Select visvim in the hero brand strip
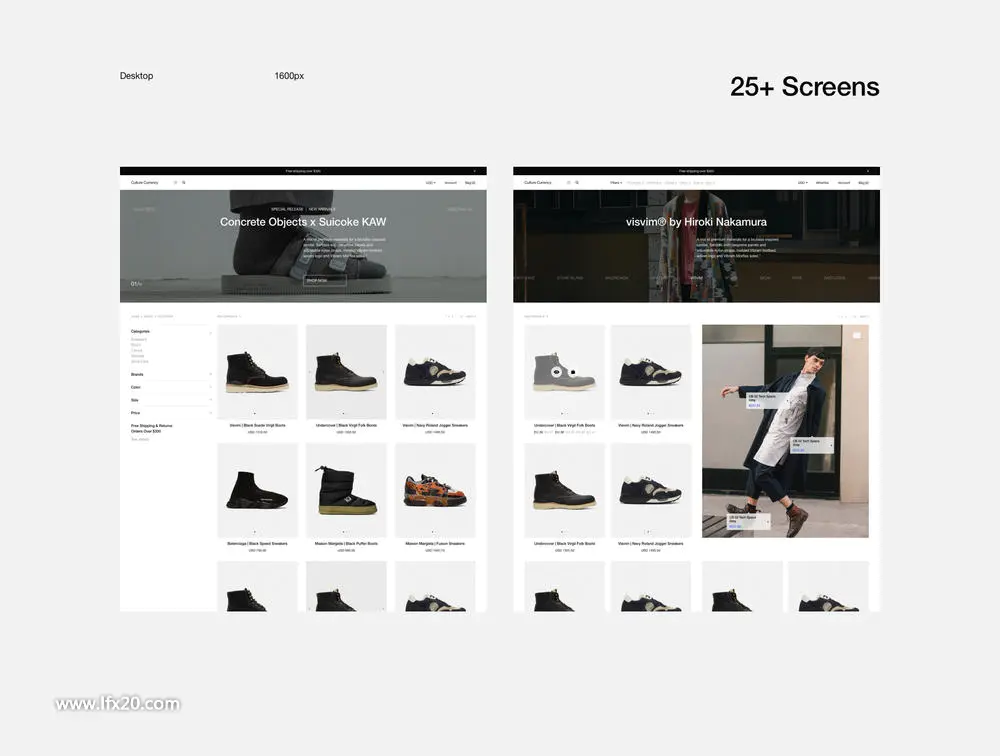This screenshot has width=1000, height=756. pos(696,278)
